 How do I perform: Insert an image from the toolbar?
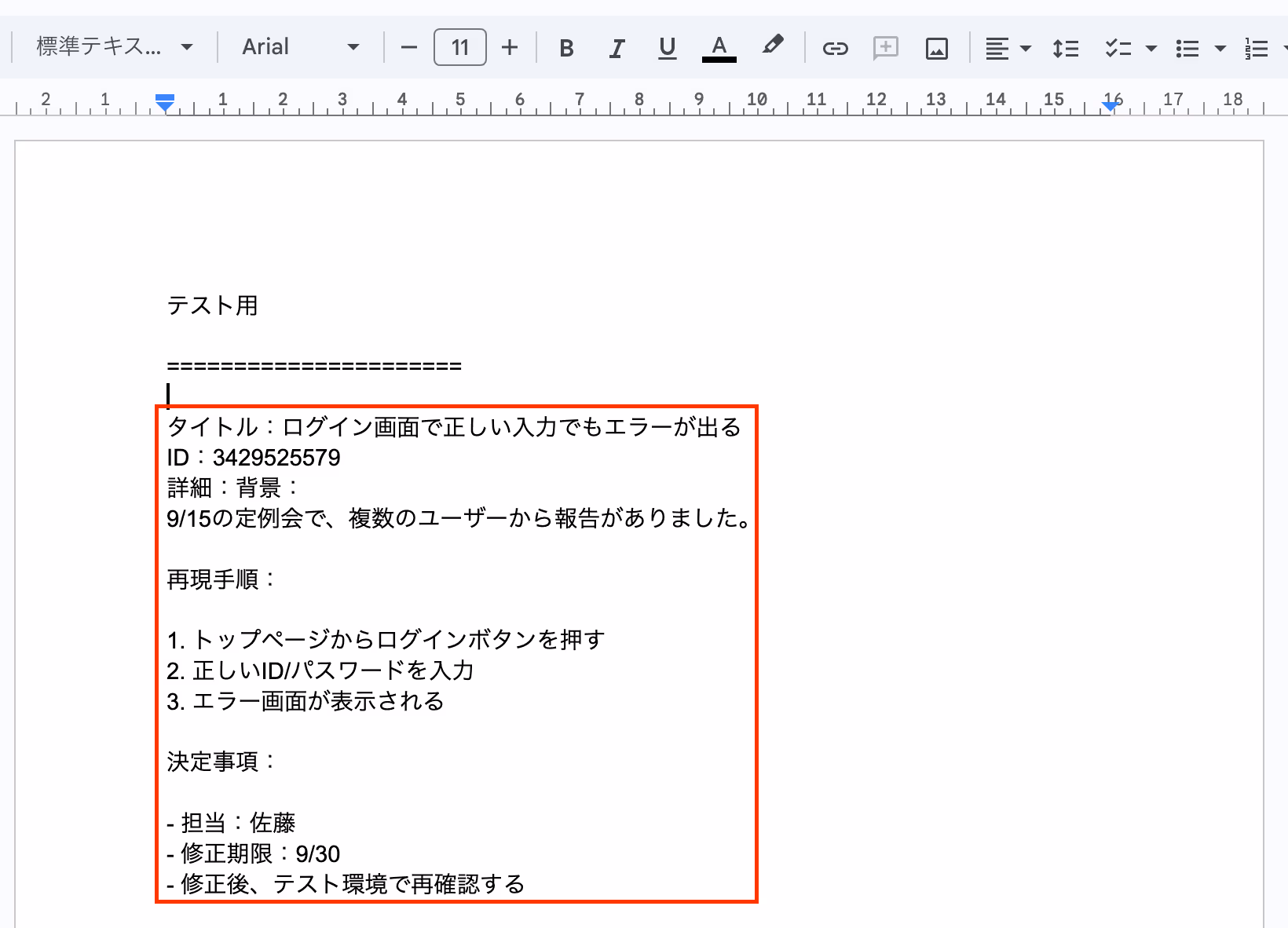click(936, 48)
